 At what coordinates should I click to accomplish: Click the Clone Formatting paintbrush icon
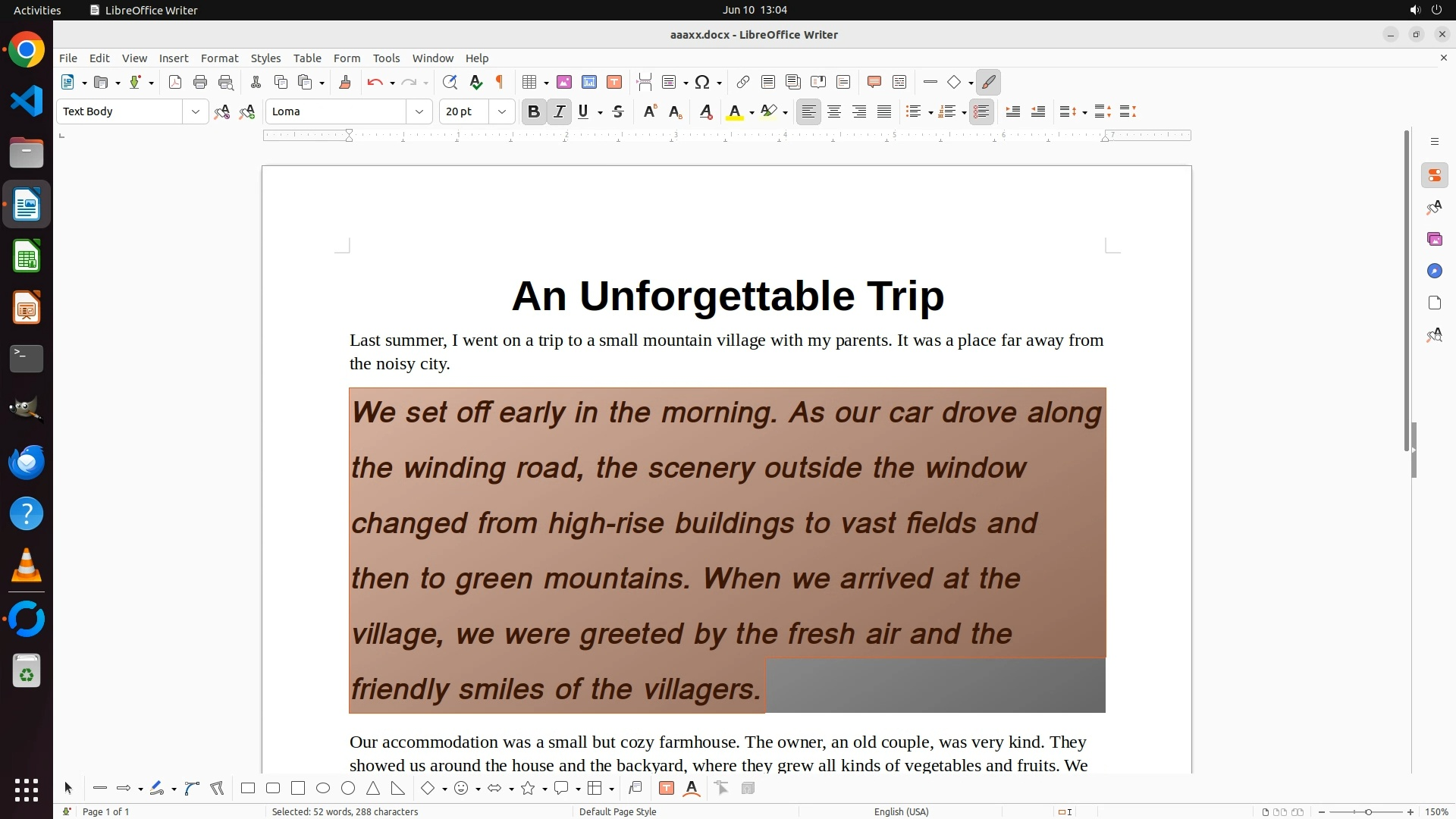pos(345,82)
